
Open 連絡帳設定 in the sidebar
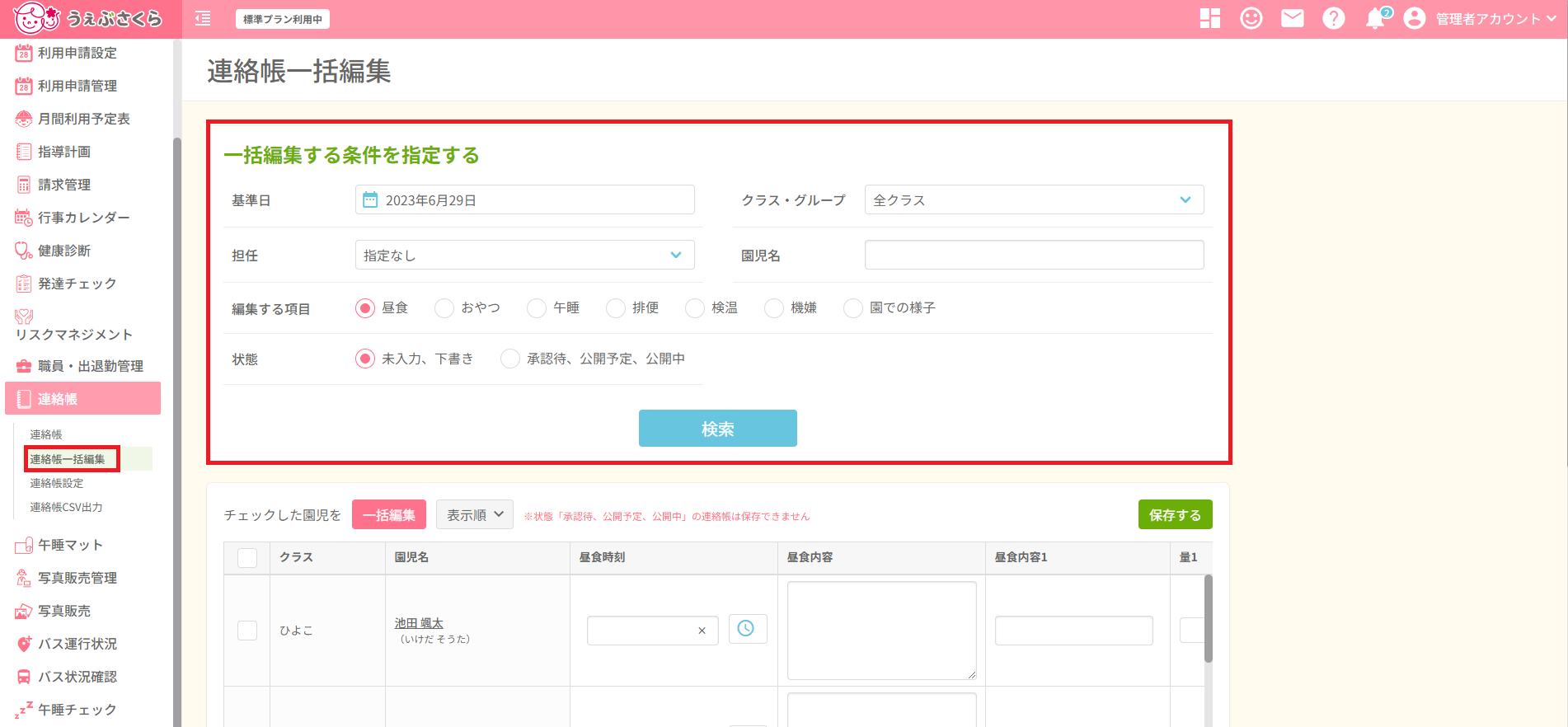pyautogui.click(x=57, y=483)
